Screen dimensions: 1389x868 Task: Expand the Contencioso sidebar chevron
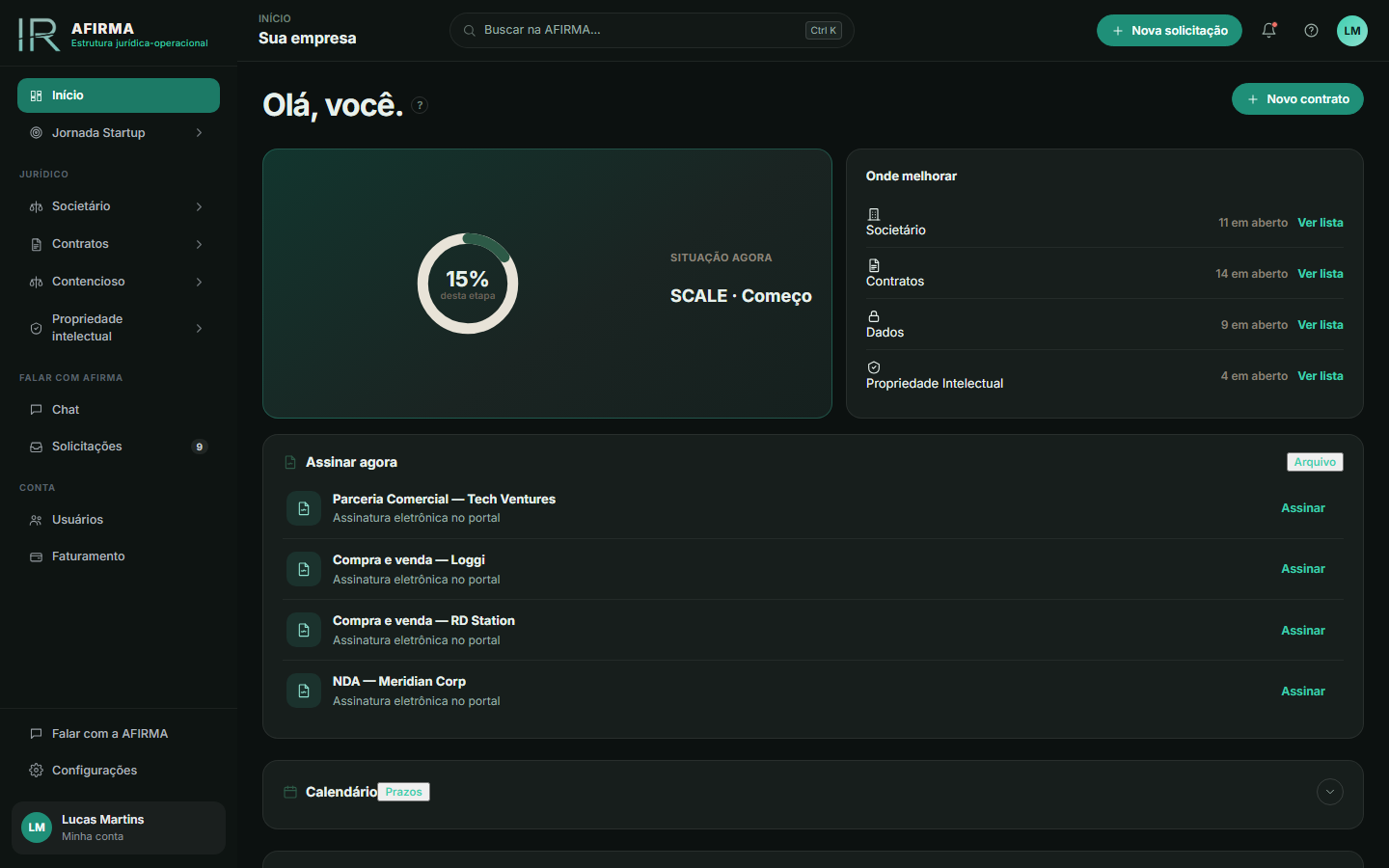199,282
